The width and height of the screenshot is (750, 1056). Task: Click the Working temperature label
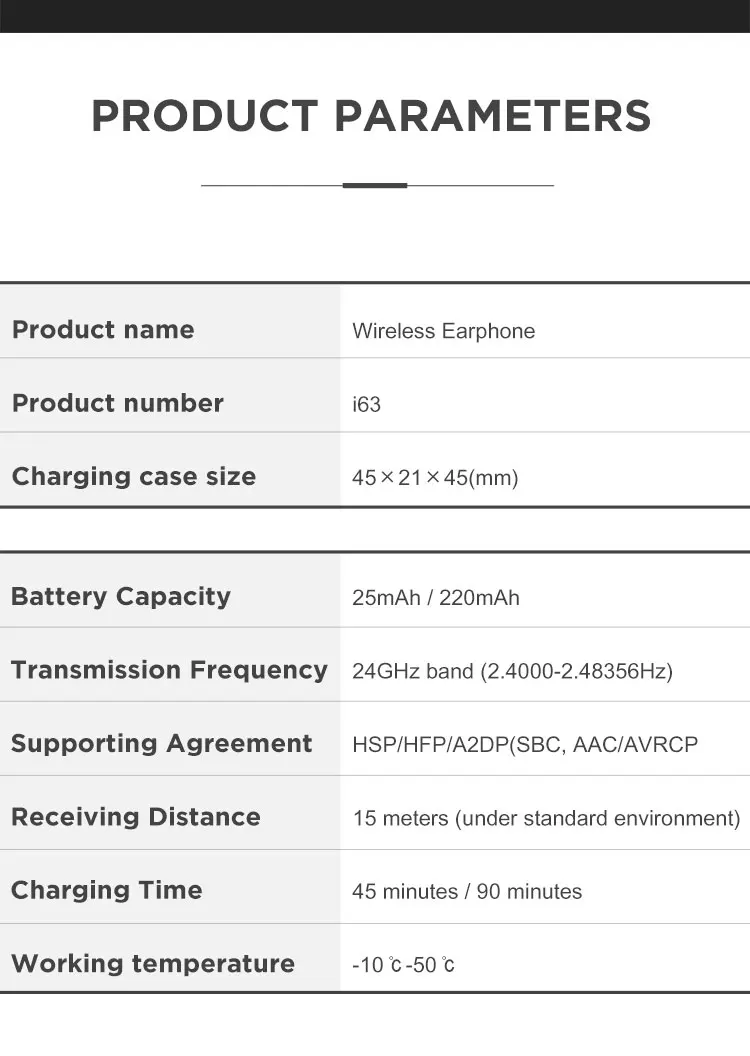pos(152,964)
